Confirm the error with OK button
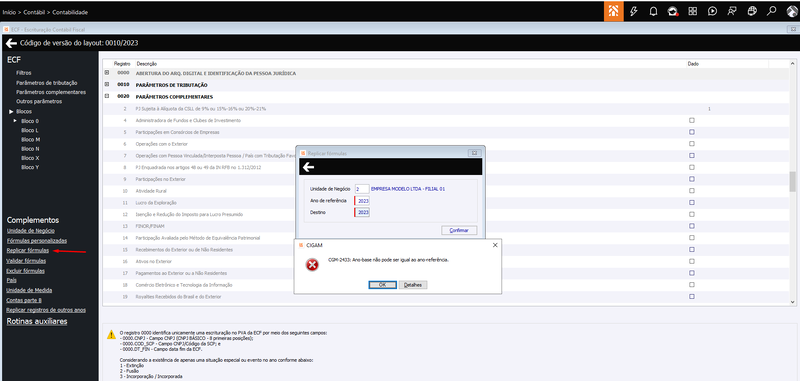The image size is (800, 381). point(382,285)
